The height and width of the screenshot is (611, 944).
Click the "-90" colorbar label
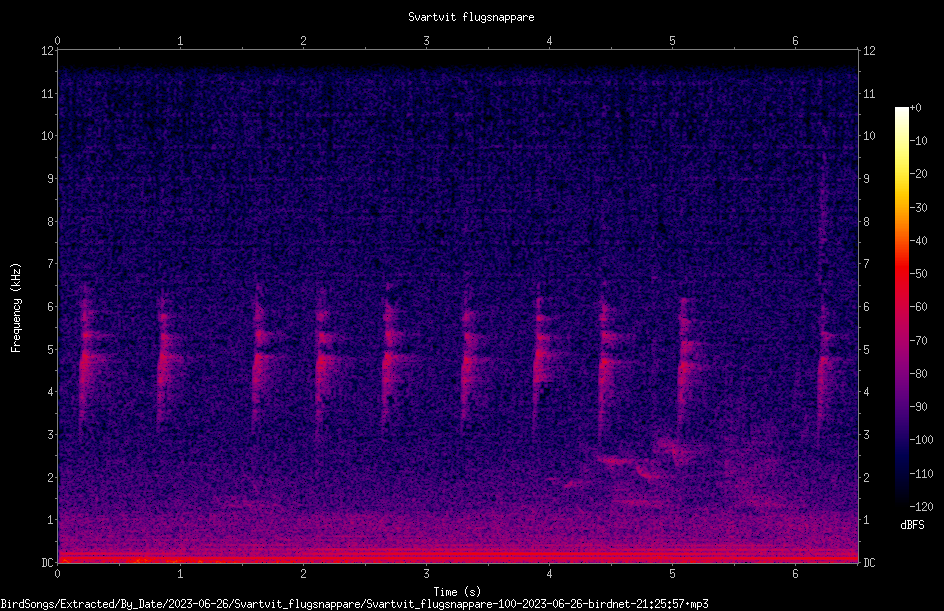(918, 407)
